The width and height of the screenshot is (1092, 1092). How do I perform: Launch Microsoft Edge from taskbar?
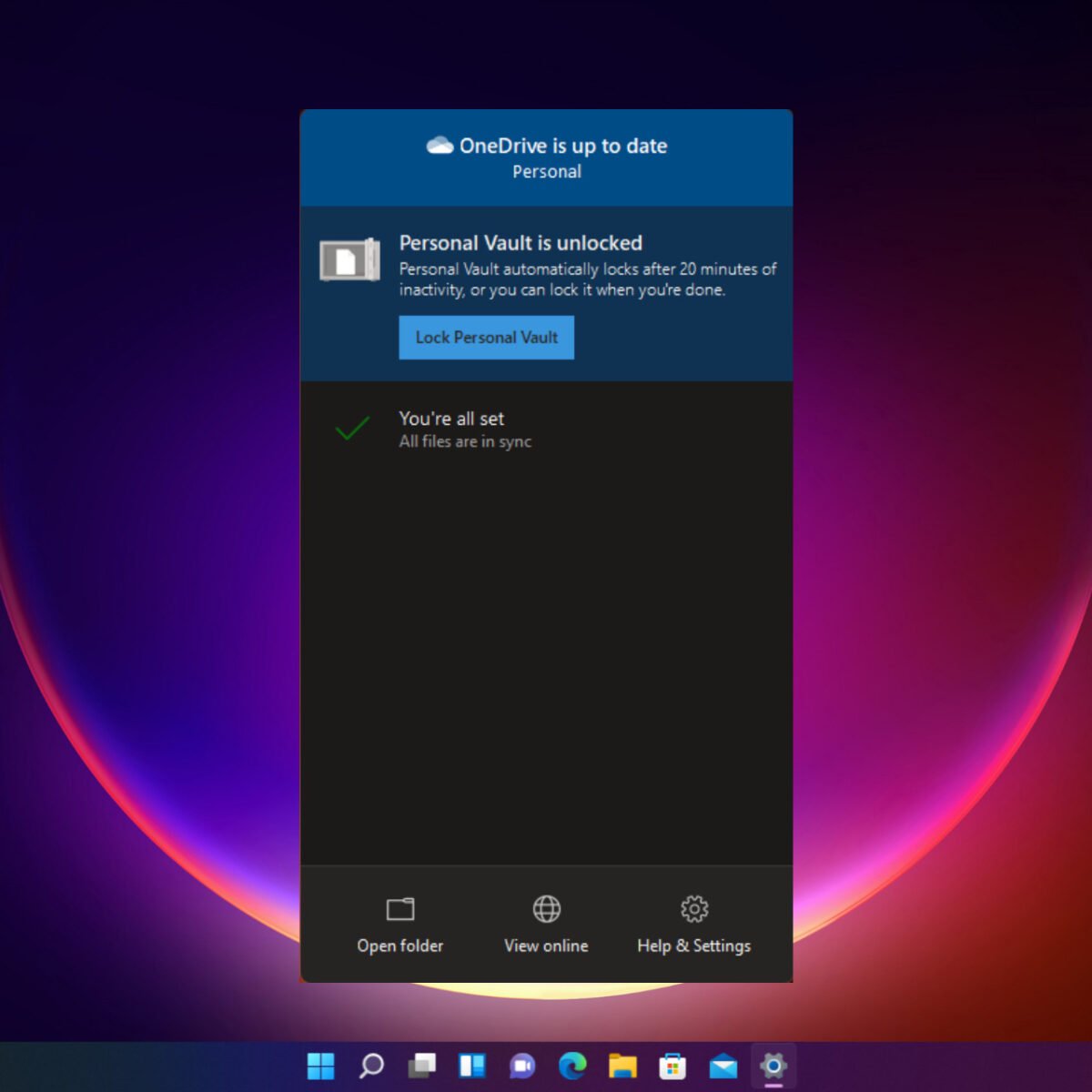pyautogui.click(x=572, y=1066)
